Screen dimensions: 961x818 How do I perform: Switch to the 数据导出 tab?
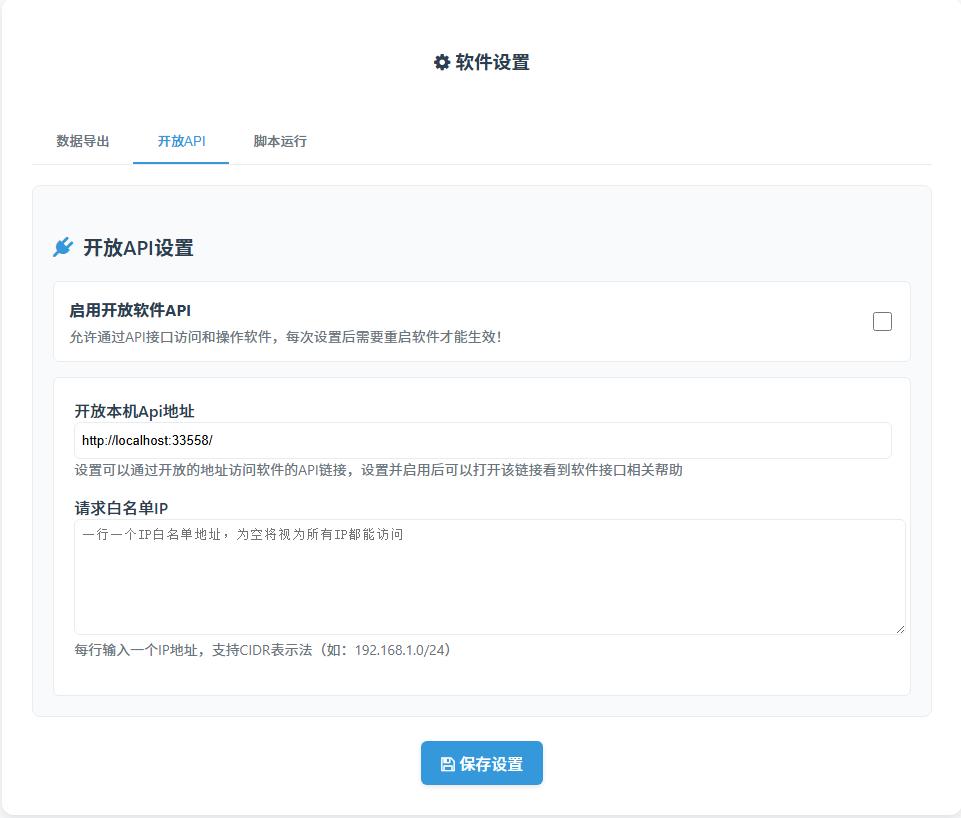pyautogui.click(x=83, y=141)
